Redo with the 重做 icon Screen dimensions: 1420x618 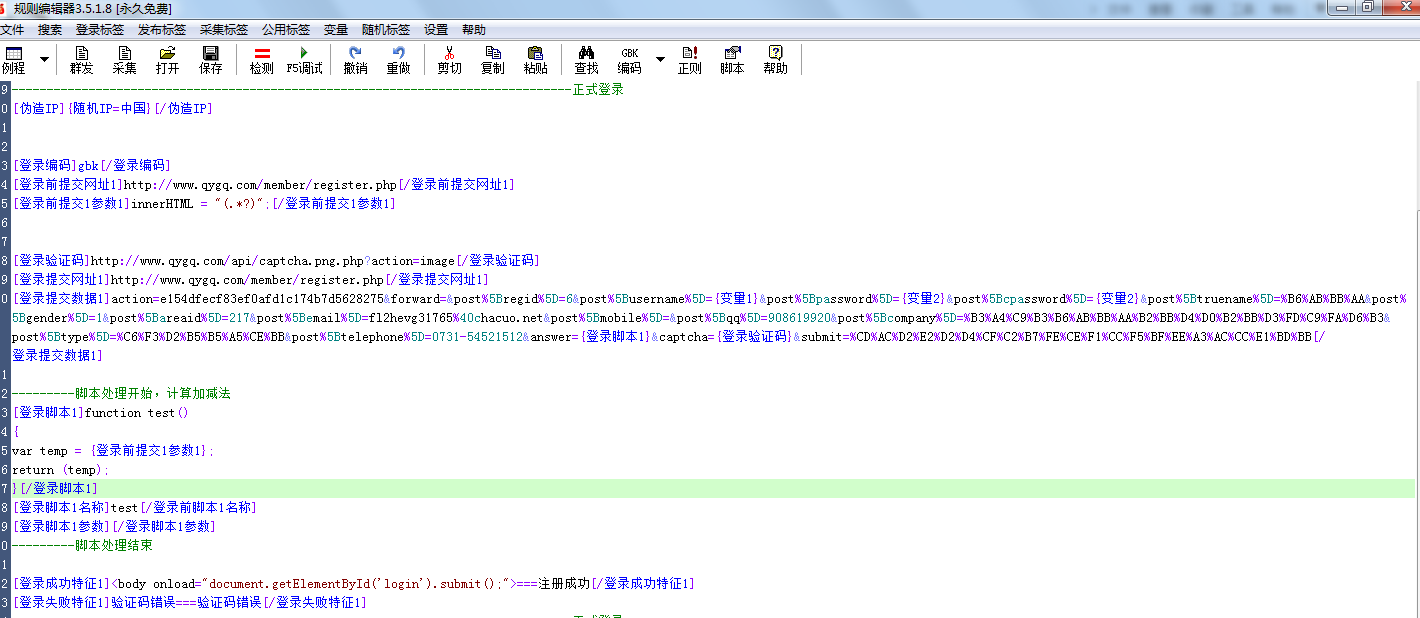click(398, 59)
